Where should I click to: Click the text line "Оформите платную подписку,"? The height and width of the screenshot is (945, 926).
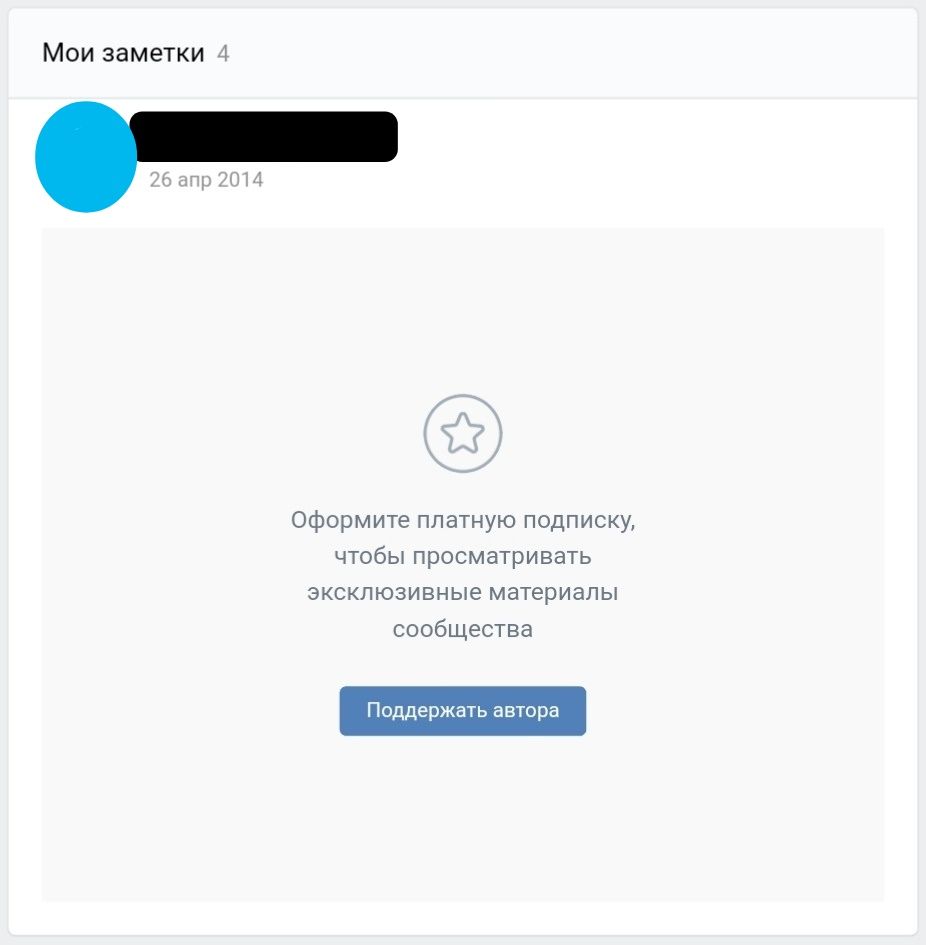click(x=462, y=520)
